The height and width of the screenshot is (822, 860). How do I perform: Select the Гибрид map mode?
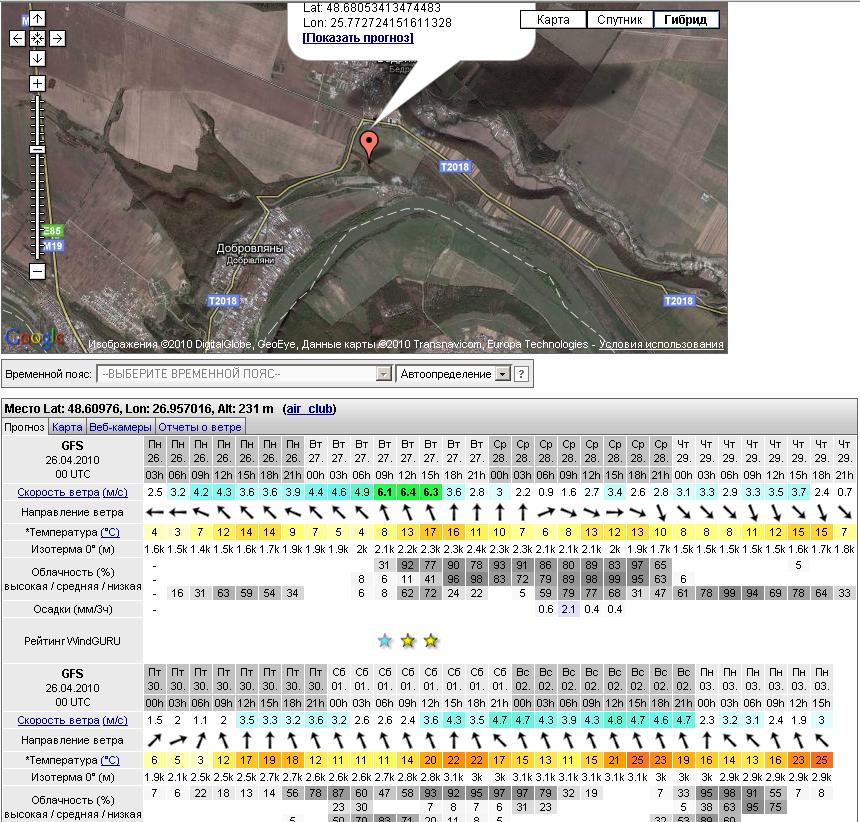[x=685, y=20]
